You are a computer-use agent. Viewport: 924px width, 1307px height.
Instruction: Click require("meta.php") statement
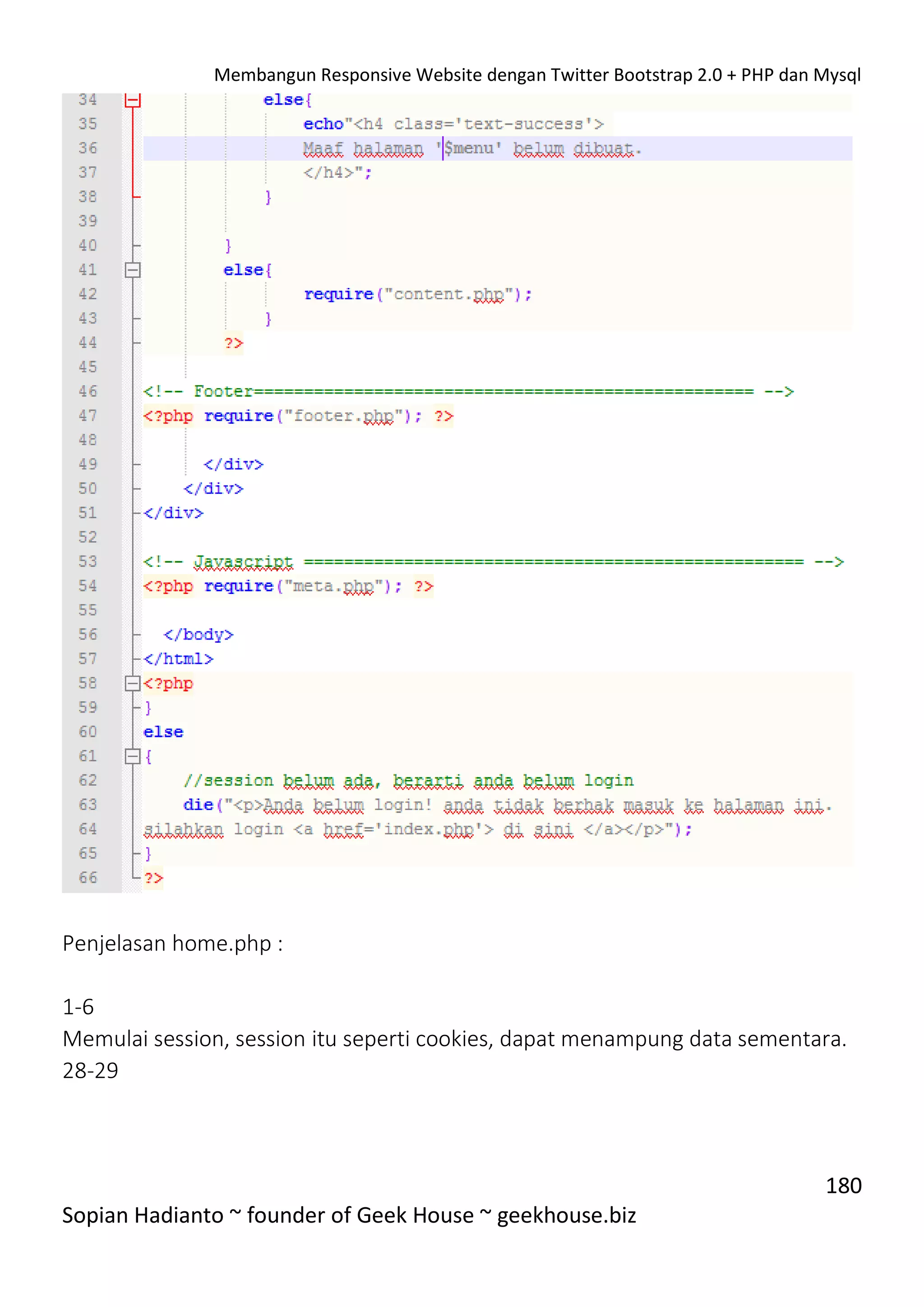pos(303,586)
